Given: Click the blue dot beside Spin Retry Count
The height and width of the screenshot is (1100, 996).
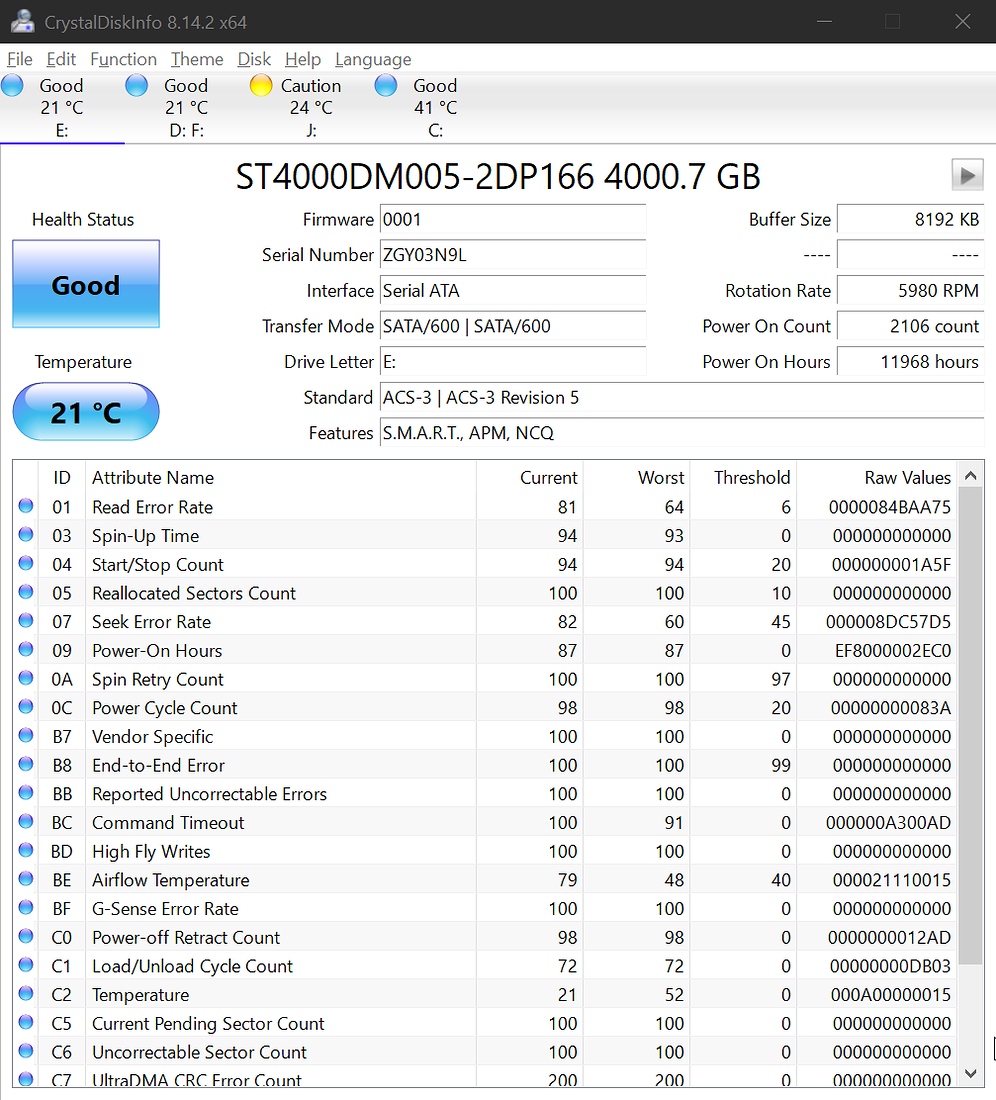Looking at the screenshot, I should [x=25, y=678].
